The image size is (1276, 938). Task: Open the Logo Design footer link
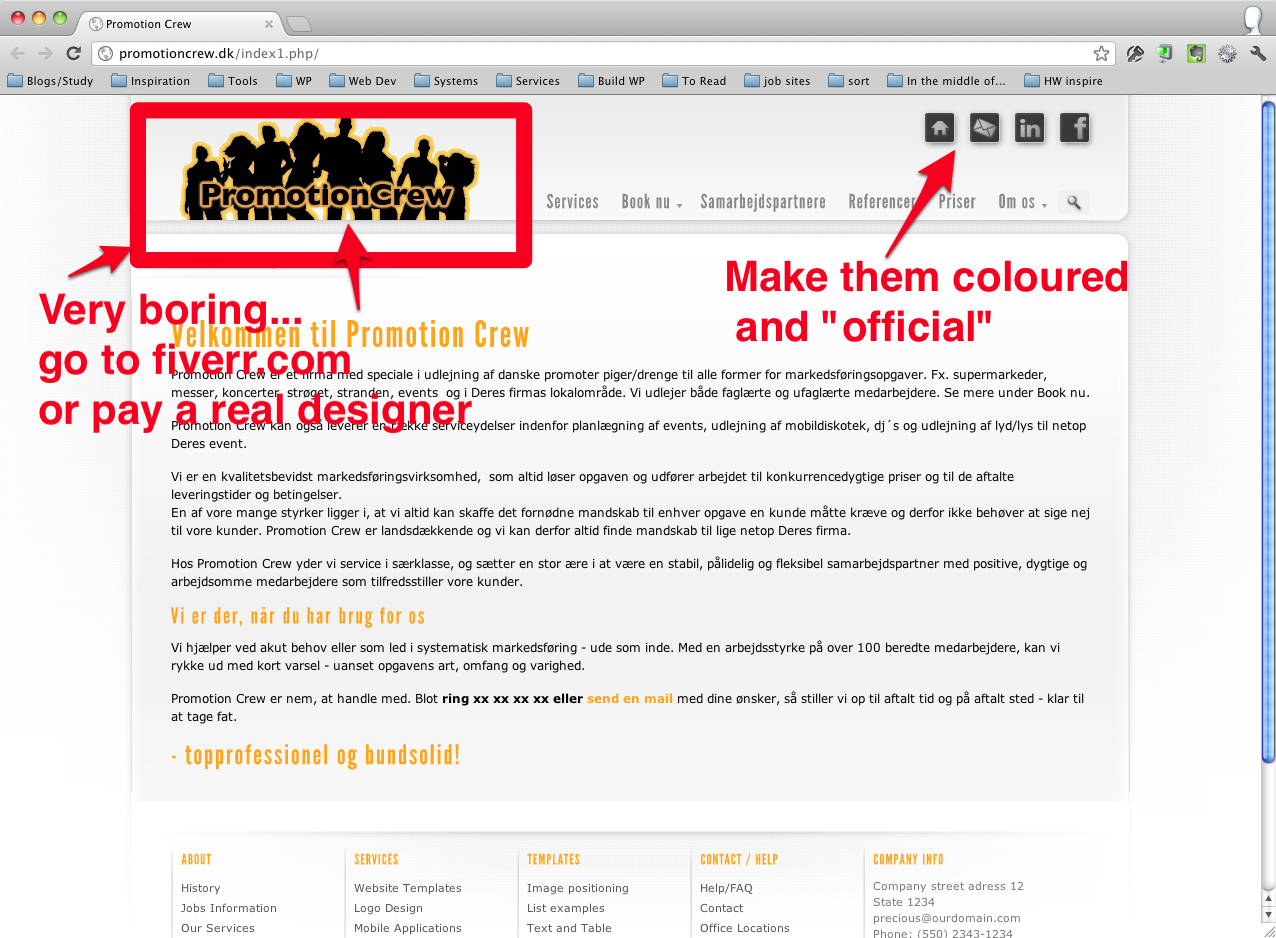click(388, 908)
